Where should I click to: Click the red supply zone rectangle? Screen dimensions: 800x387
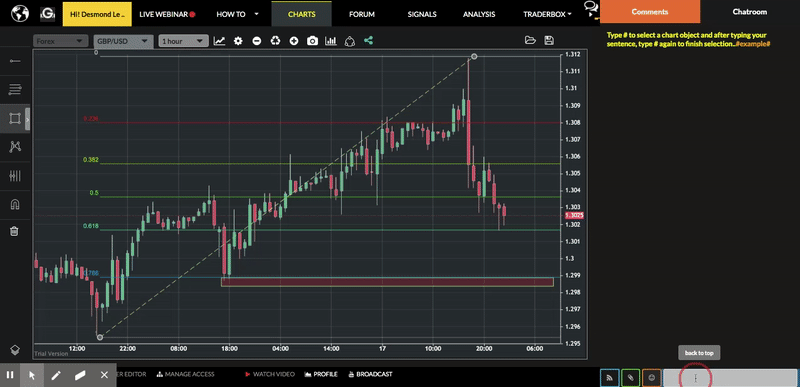pos(387,281)
